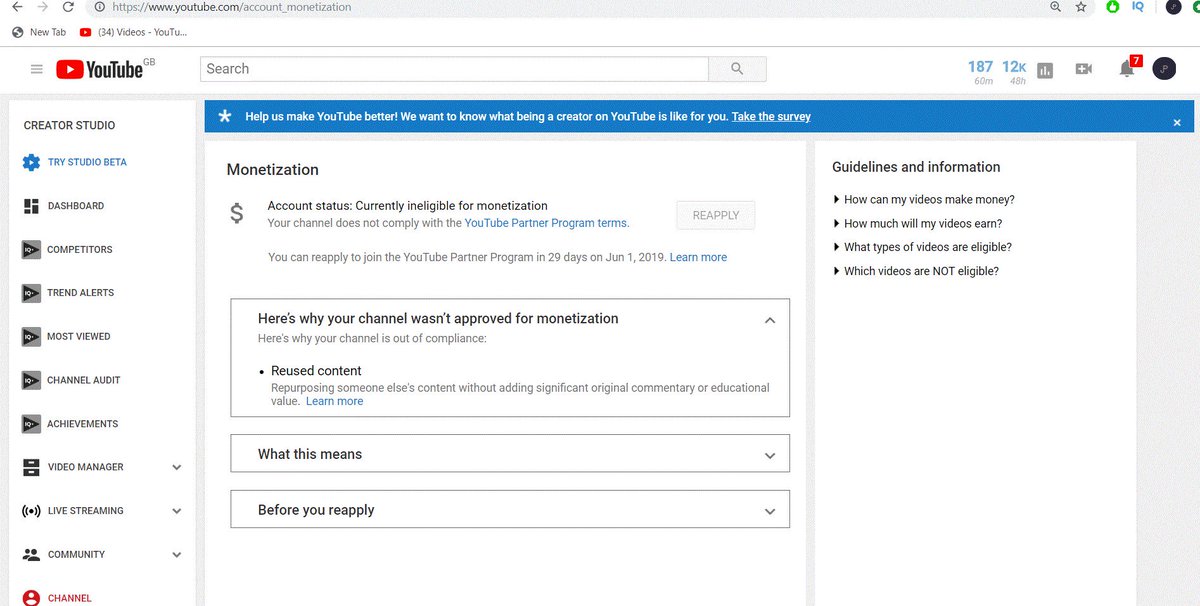This screenshot has height=606, width=1200.
Task: Open the vidIQ IQ browser extension
Action: point(1138,6)
